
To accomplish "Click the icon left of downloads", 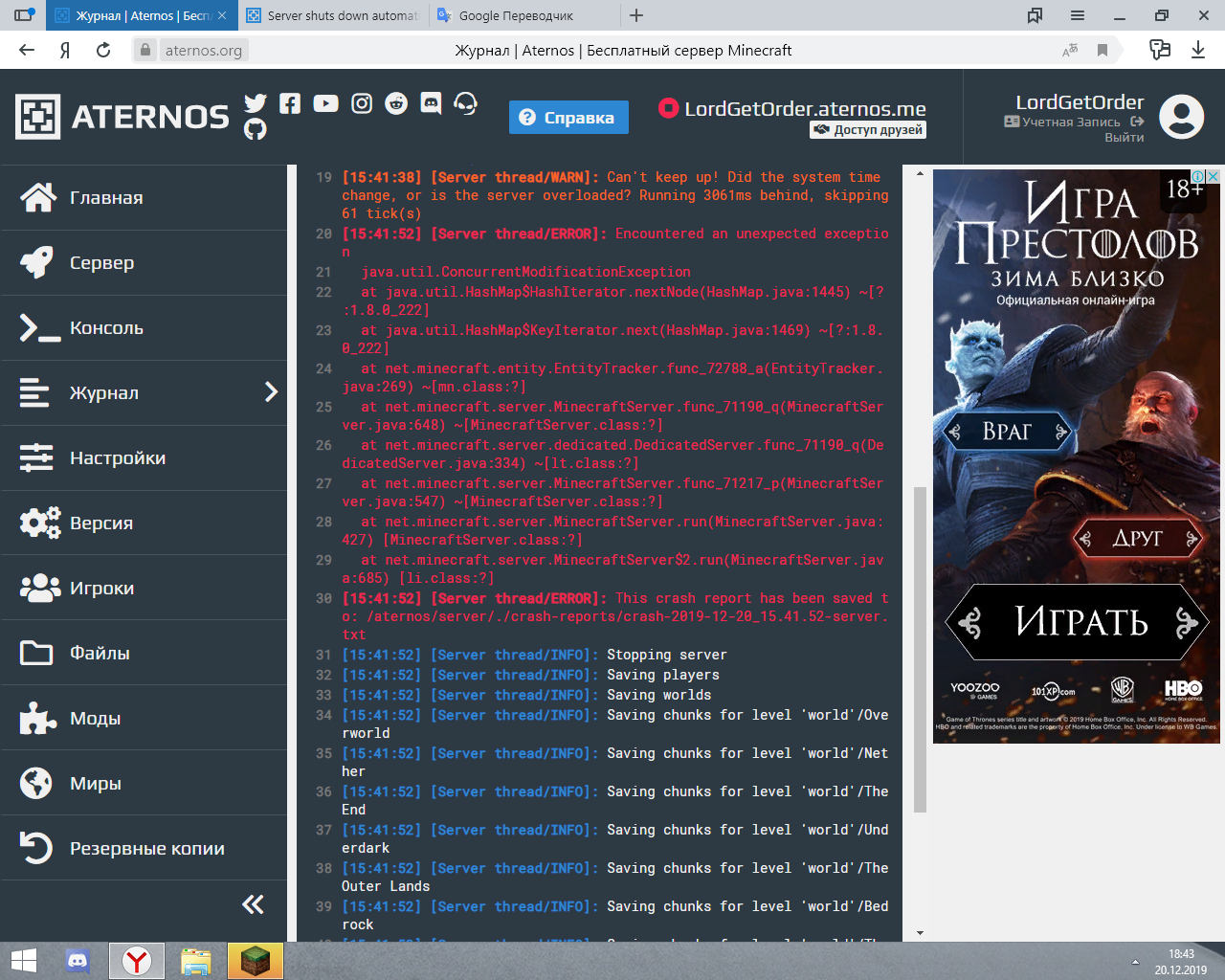I will coord(1160,50).
